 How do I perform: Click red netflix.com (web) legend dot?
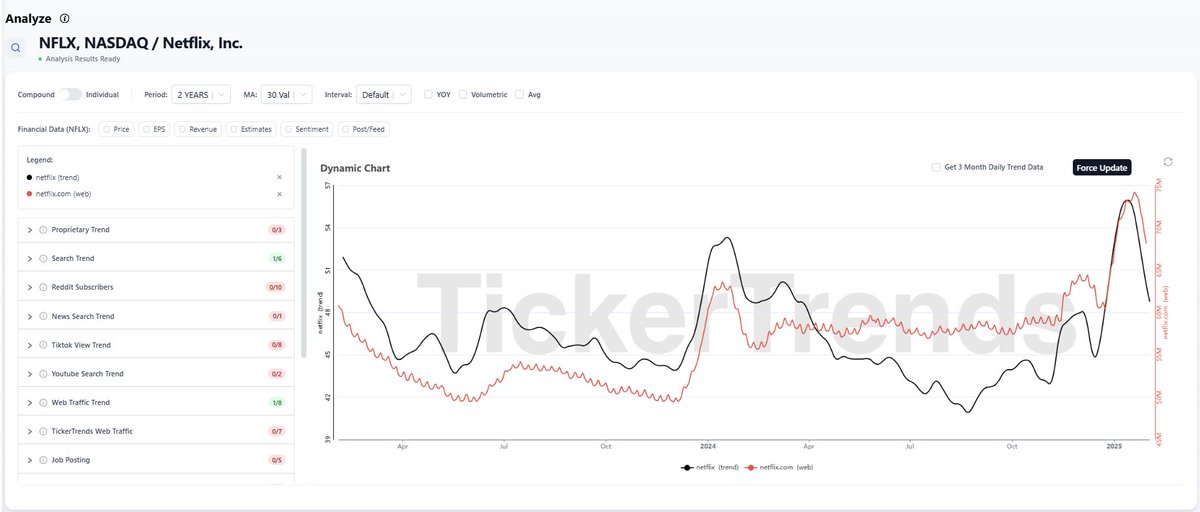pyautogui.click(x=30, y=194)
